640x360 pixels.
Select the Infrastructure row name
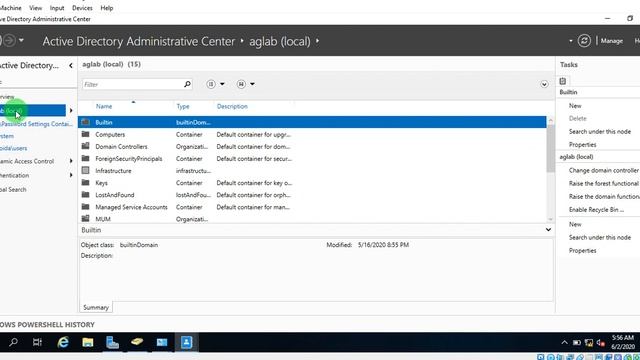click(x=113, y=171)
